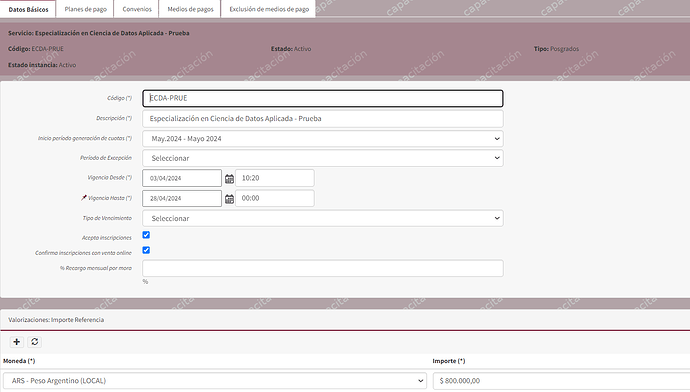The width and height of the screenshot is (690, 392).
Task: Click the Vigencia Hasta time field 00:00
Action: tap(275, 198)
